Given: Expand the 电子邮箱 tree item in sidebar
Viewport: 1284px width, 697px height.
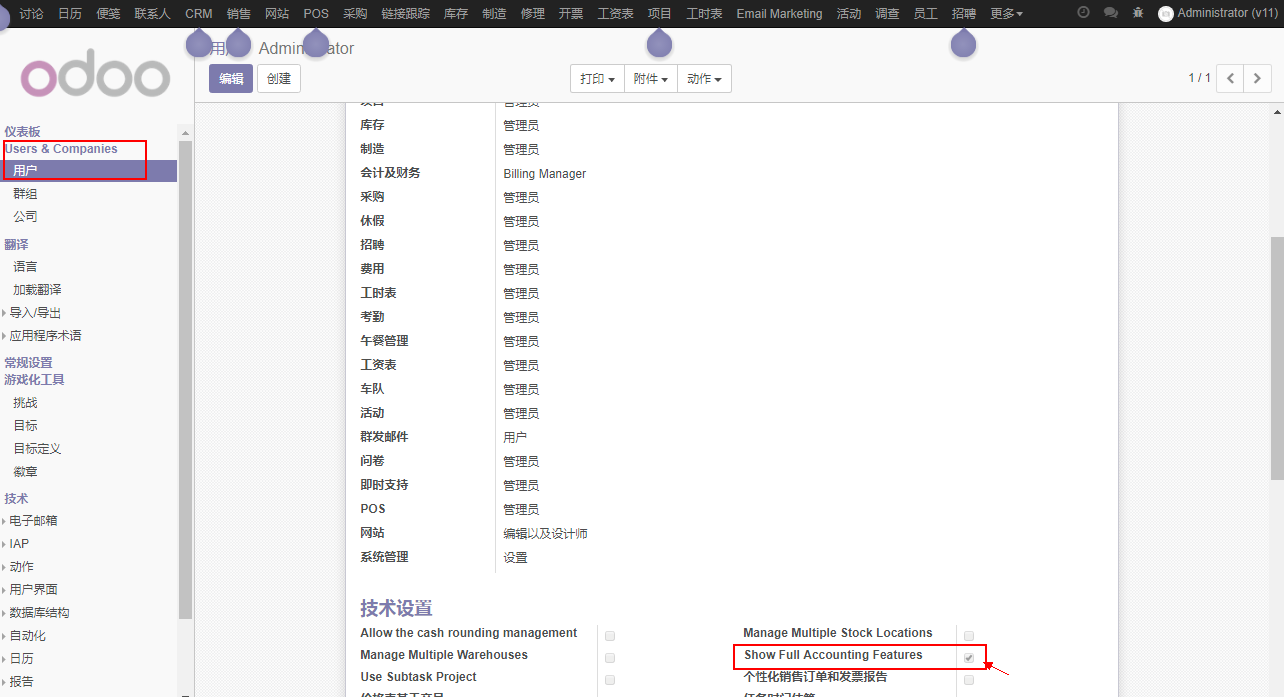Looking at the screenshot, I should pos(5,521).
